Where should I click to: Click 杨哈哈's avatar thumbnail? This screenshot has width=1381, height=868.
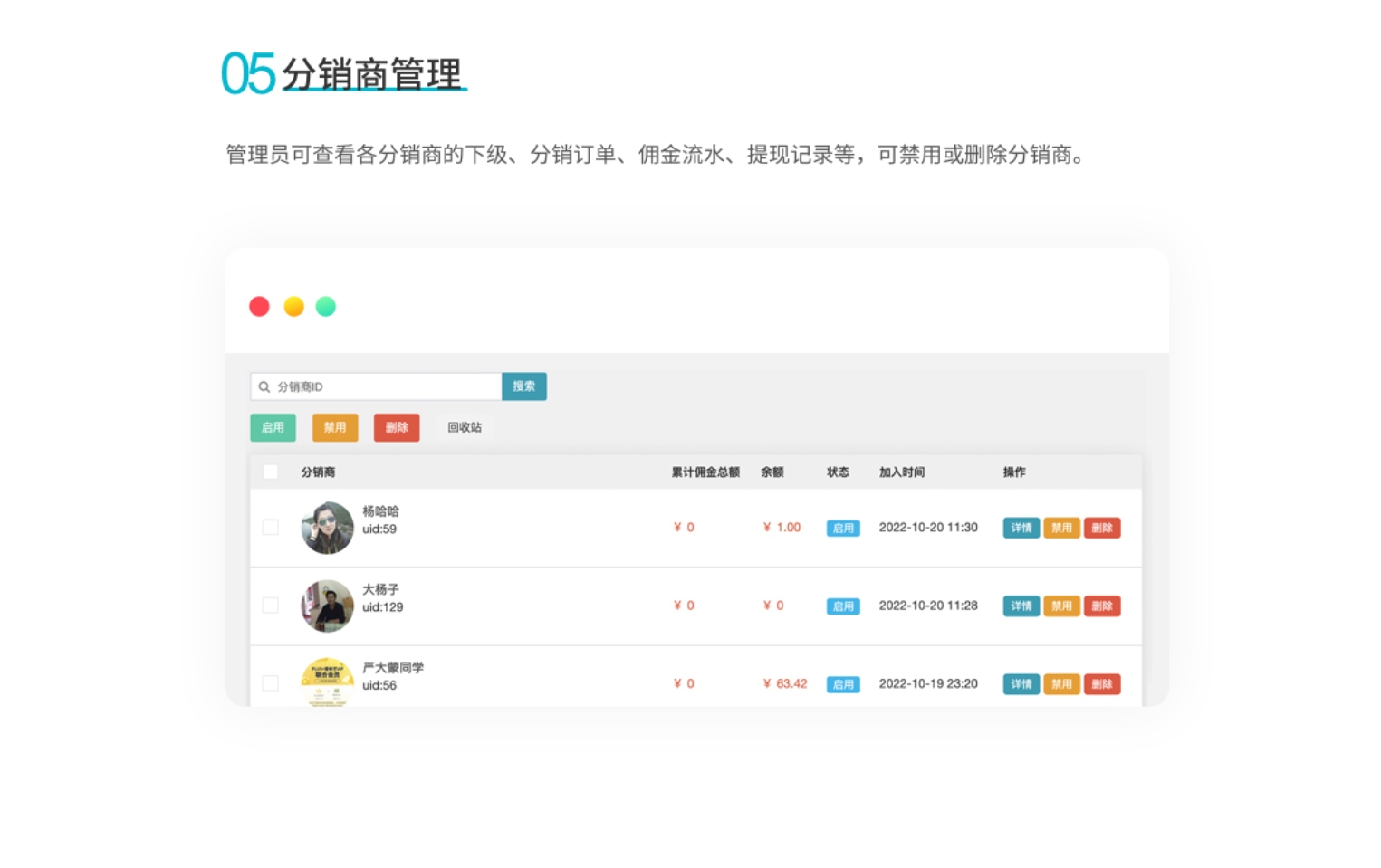(x=327, y=528)
